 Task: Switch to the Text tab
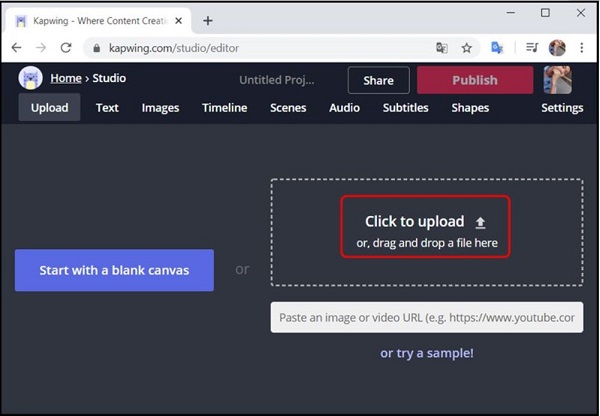[107, 108]
